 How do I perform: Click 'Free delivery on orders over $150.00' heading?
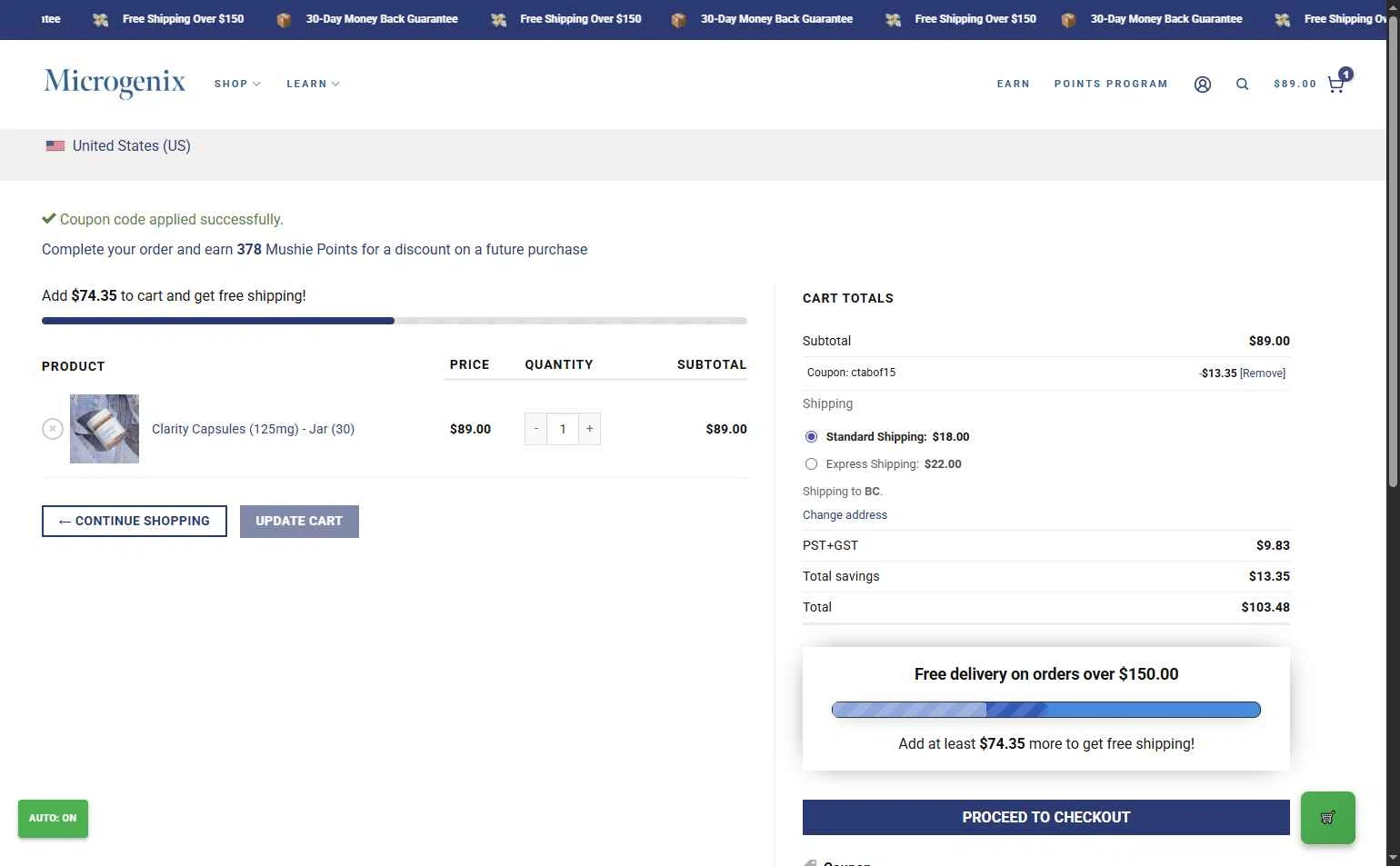(1046, 674)
